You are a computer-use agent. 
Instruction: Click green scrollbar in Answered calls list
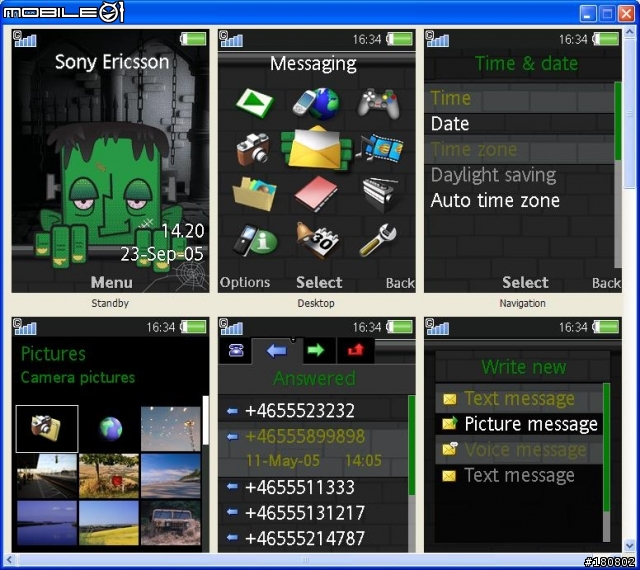click(x=411, y=445)
